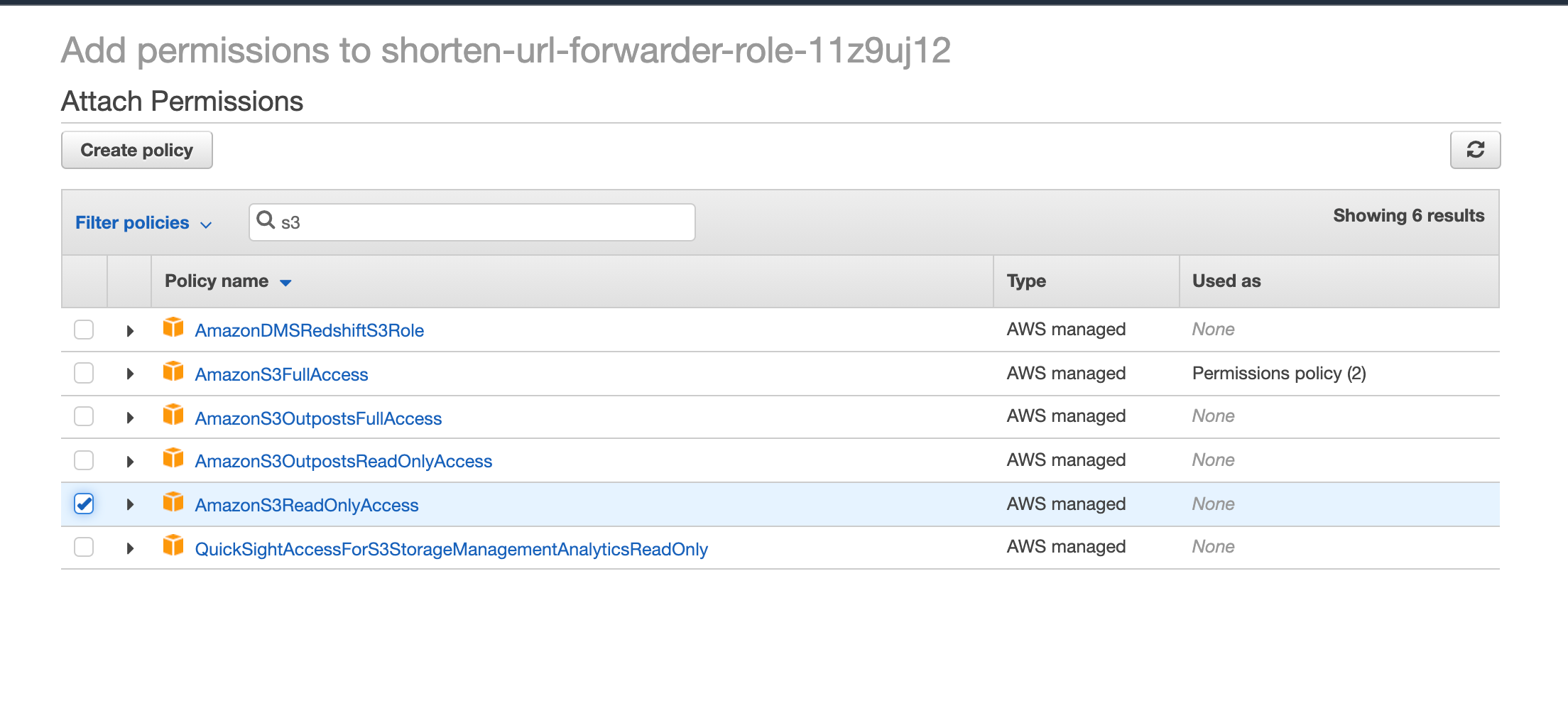Expand the AmazonDMSRedshiftS3Role row details
Image resolution: width=1568 pixels, height=706 pixels.
130,331
